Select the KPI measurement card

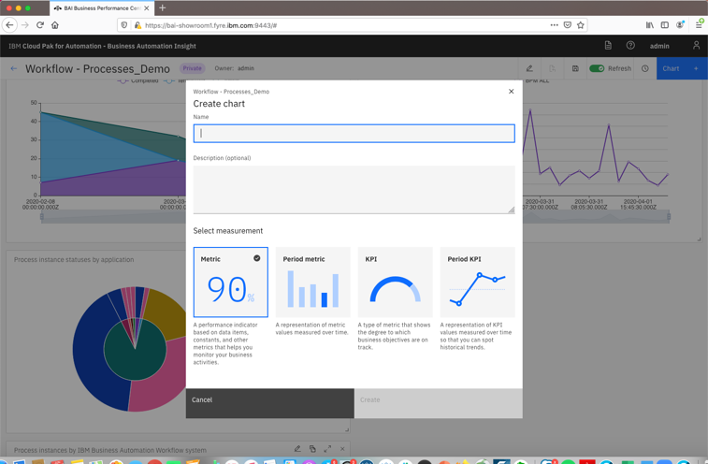click(395, 282)
